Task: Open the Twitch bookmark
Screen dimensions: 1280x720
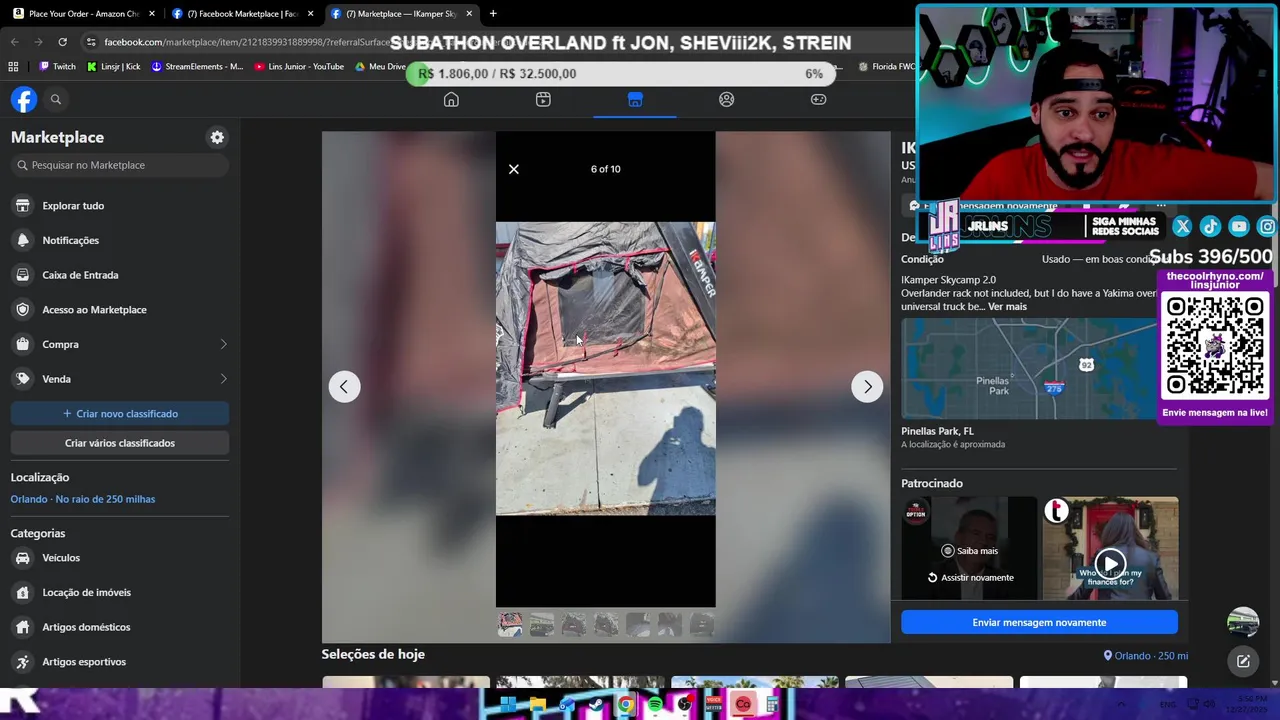Action: (x=57, y=67)
